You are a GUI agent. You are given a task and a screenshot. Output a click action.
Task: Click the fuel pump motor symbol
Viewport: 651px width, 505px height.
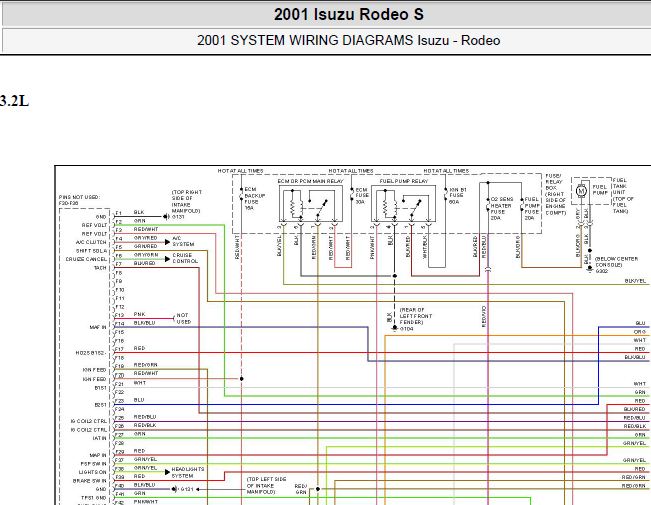click(x=581, y=191)
